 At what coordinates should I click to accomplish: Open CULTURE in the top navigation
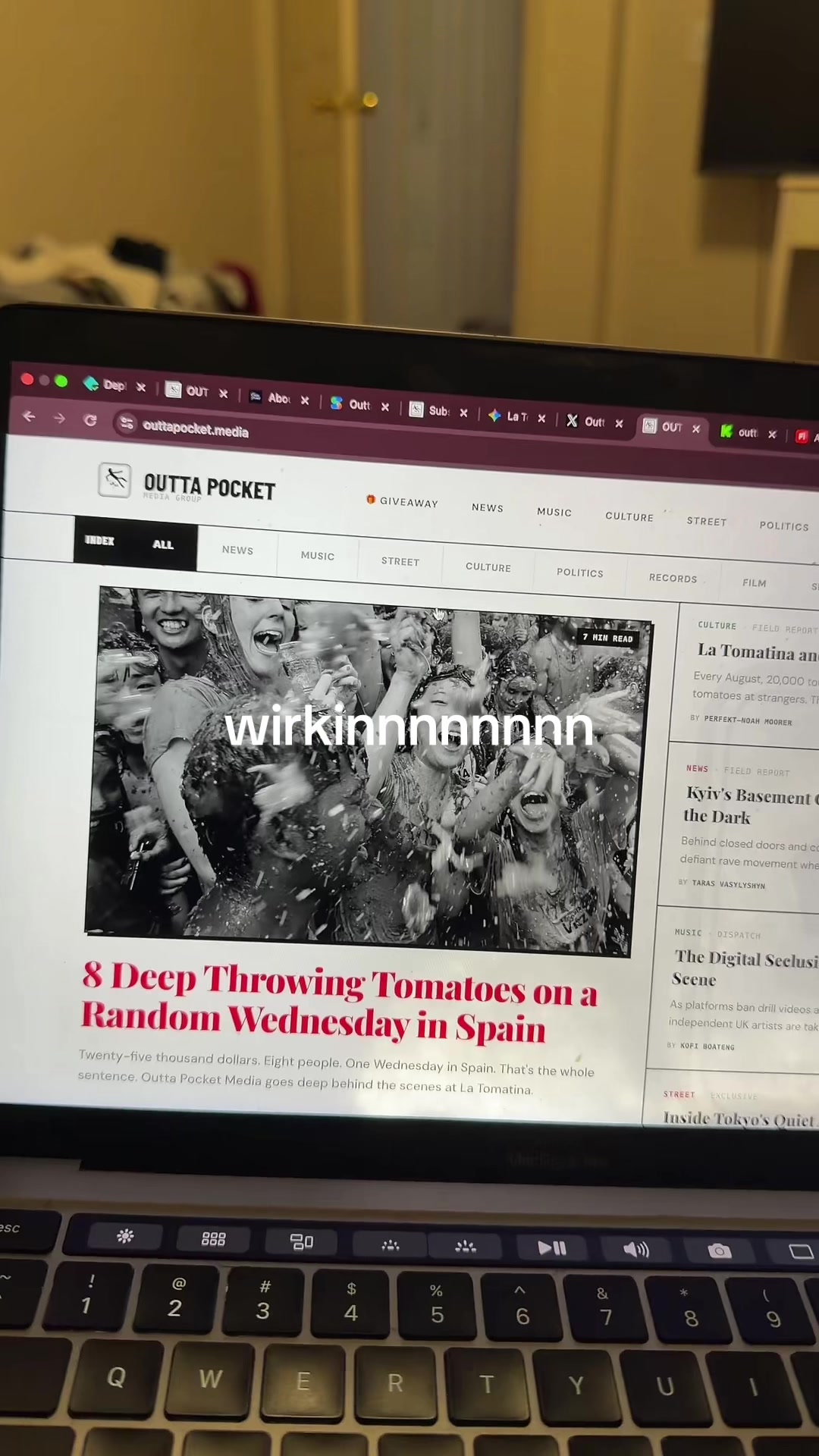tap(629, 516)
